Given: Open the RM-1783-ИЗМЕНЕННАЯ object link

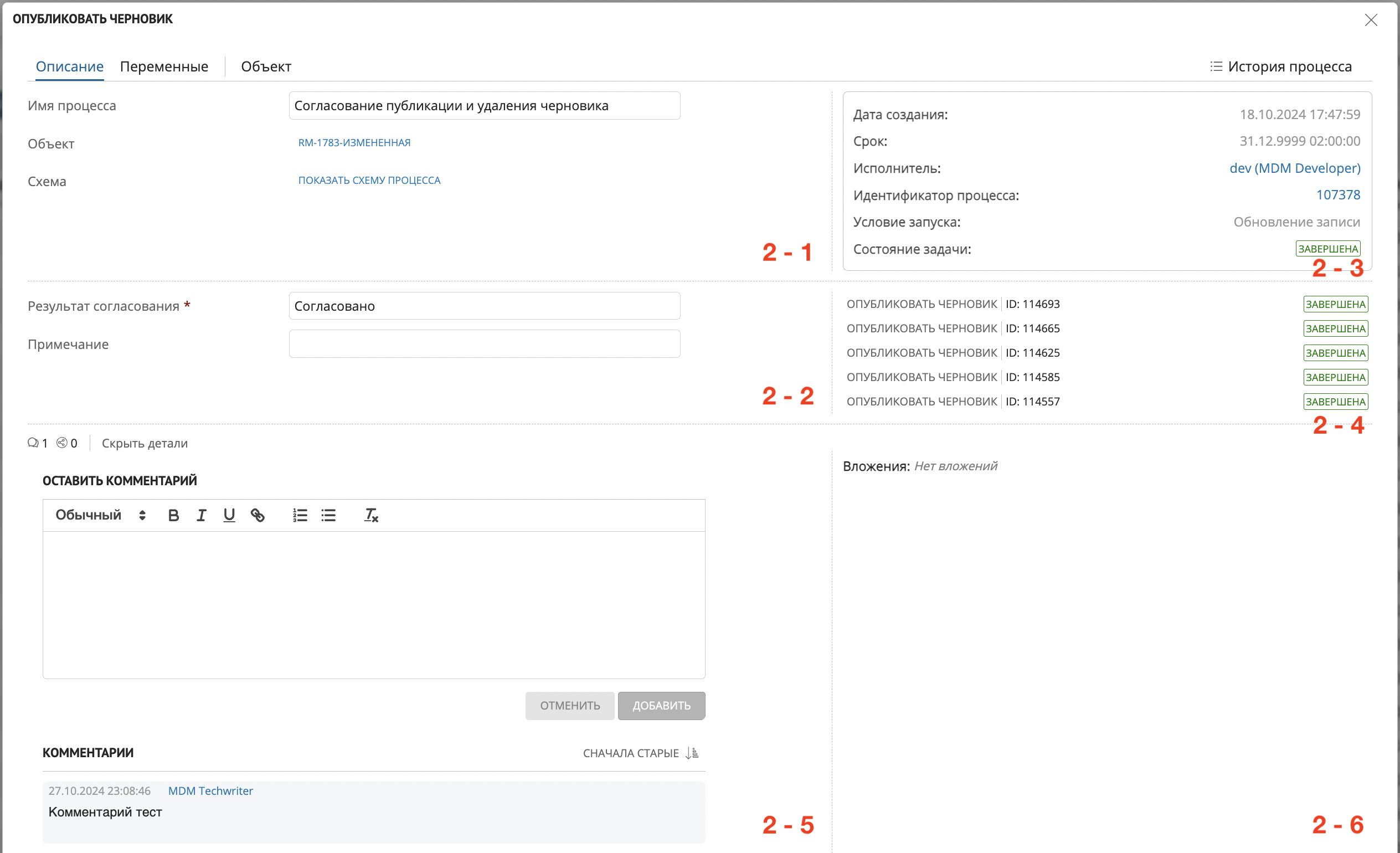Looking at the screenshot, I should (354, 143).
